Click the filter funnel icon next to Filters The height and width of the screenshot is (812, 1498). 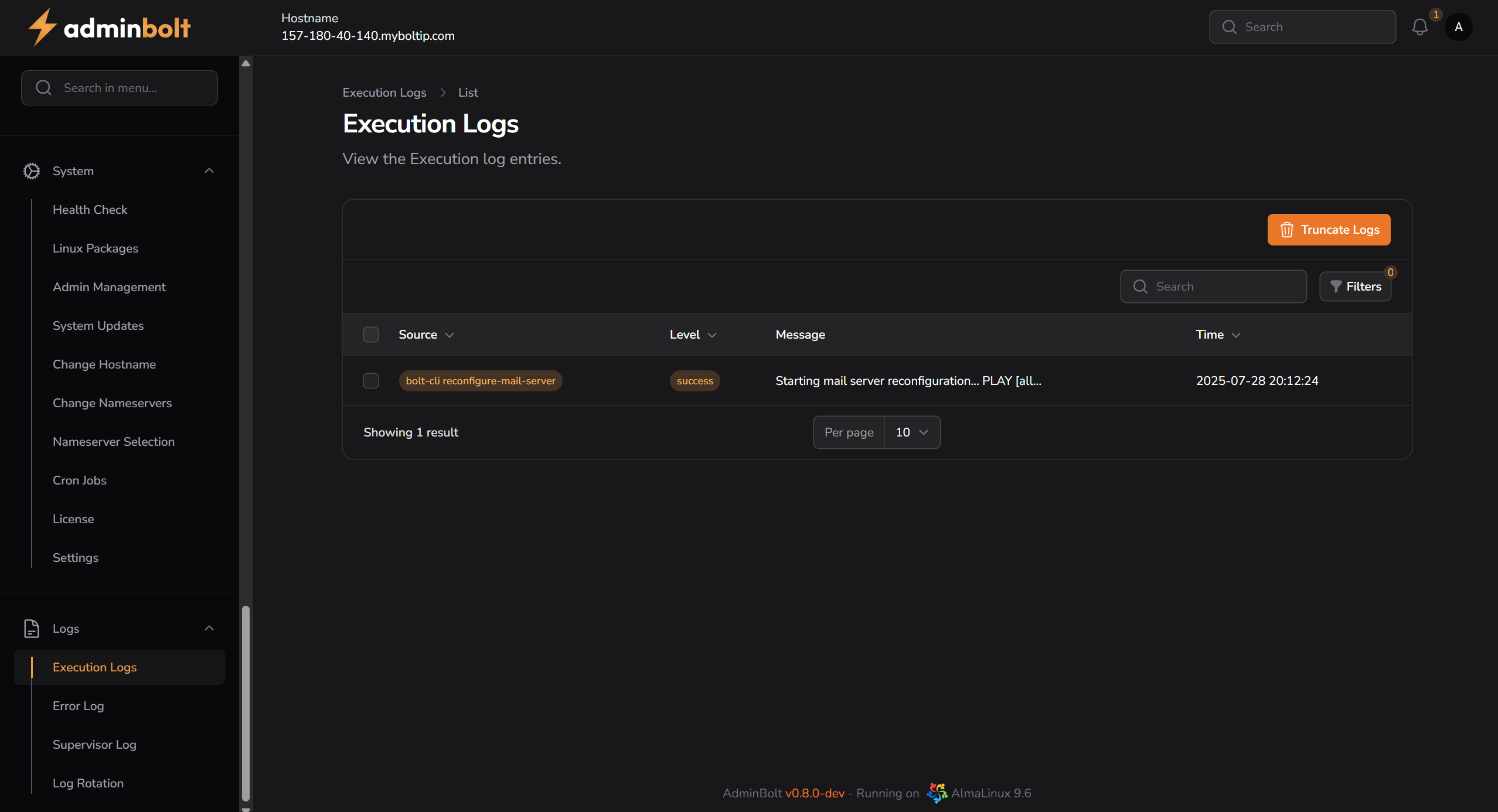[1336, 286]
